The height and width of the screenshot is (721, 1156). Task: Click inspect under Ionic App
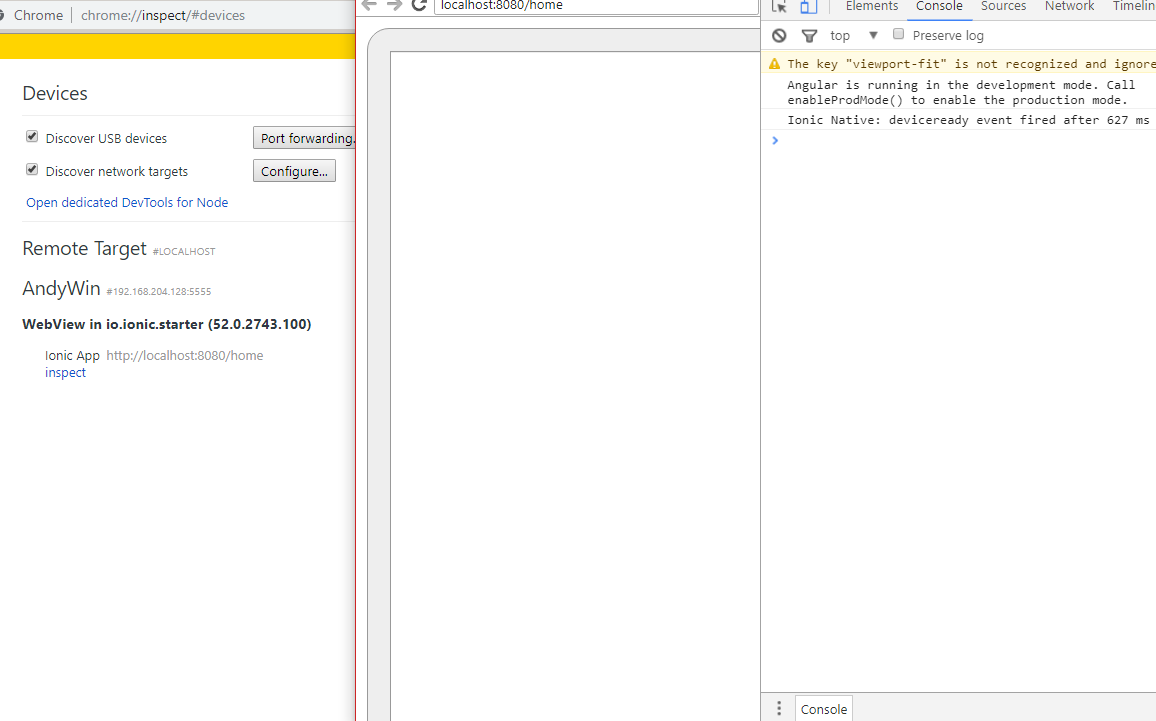(x=65, y=372)
